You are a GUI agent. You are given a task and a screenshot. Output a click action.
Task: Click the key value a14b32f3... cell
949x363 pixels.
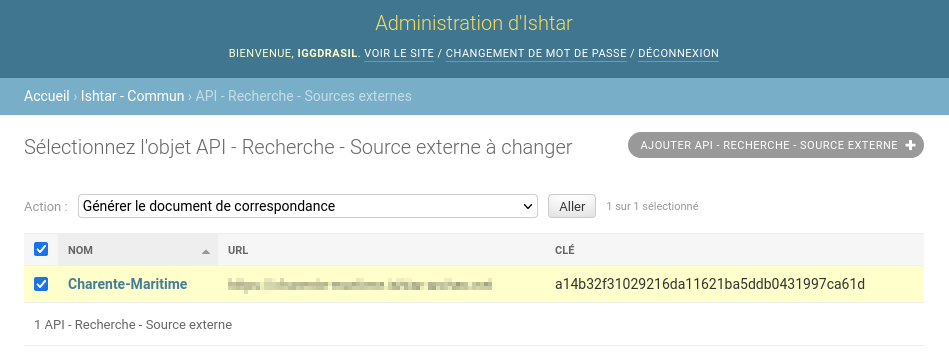(710, 284)
